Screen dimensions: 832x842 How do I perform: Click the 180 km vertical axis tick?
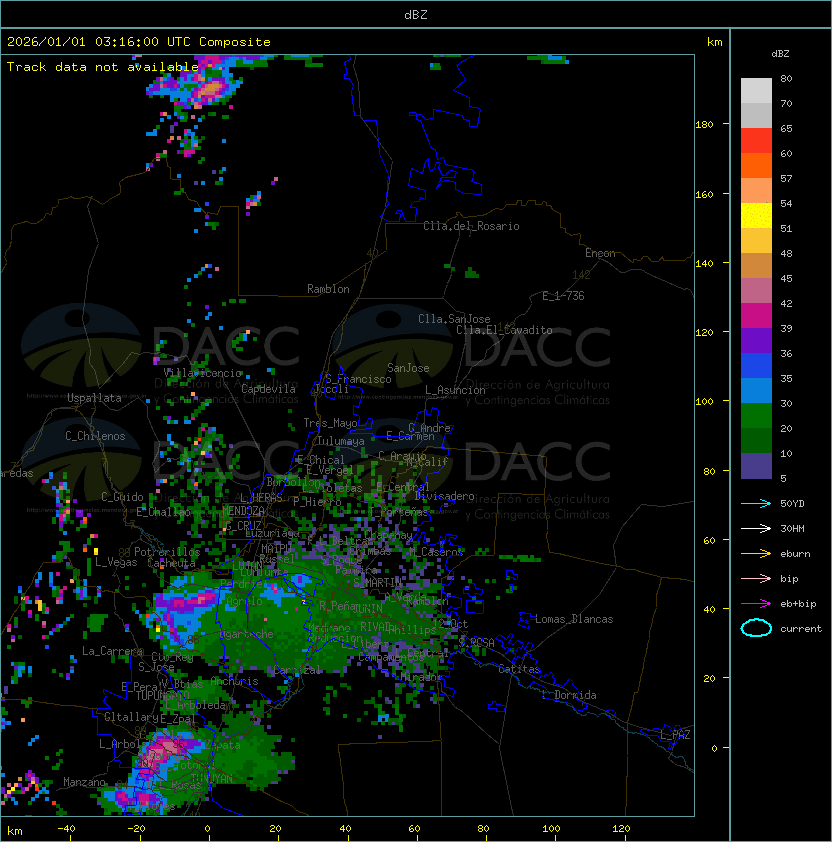(x=704, y=125)
